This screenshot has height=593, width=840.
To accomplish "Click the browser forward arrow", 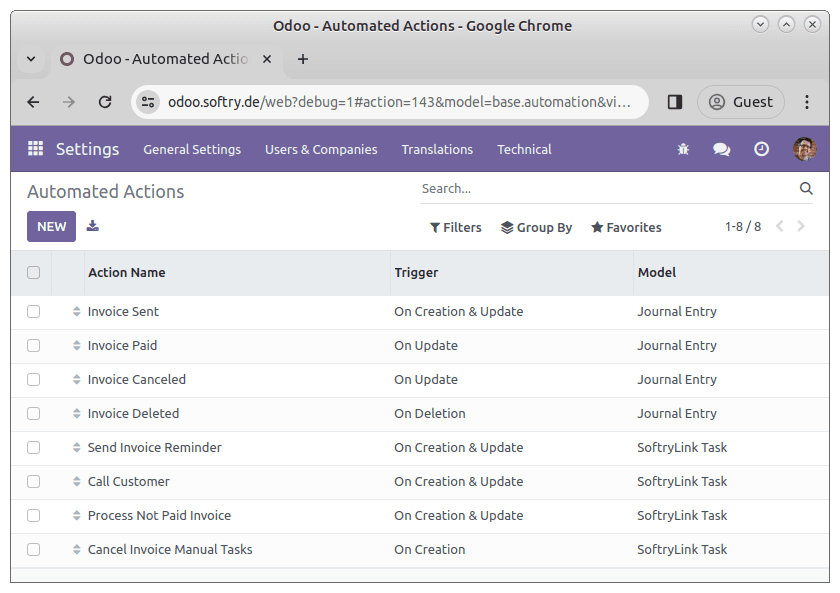I will 69,102.
